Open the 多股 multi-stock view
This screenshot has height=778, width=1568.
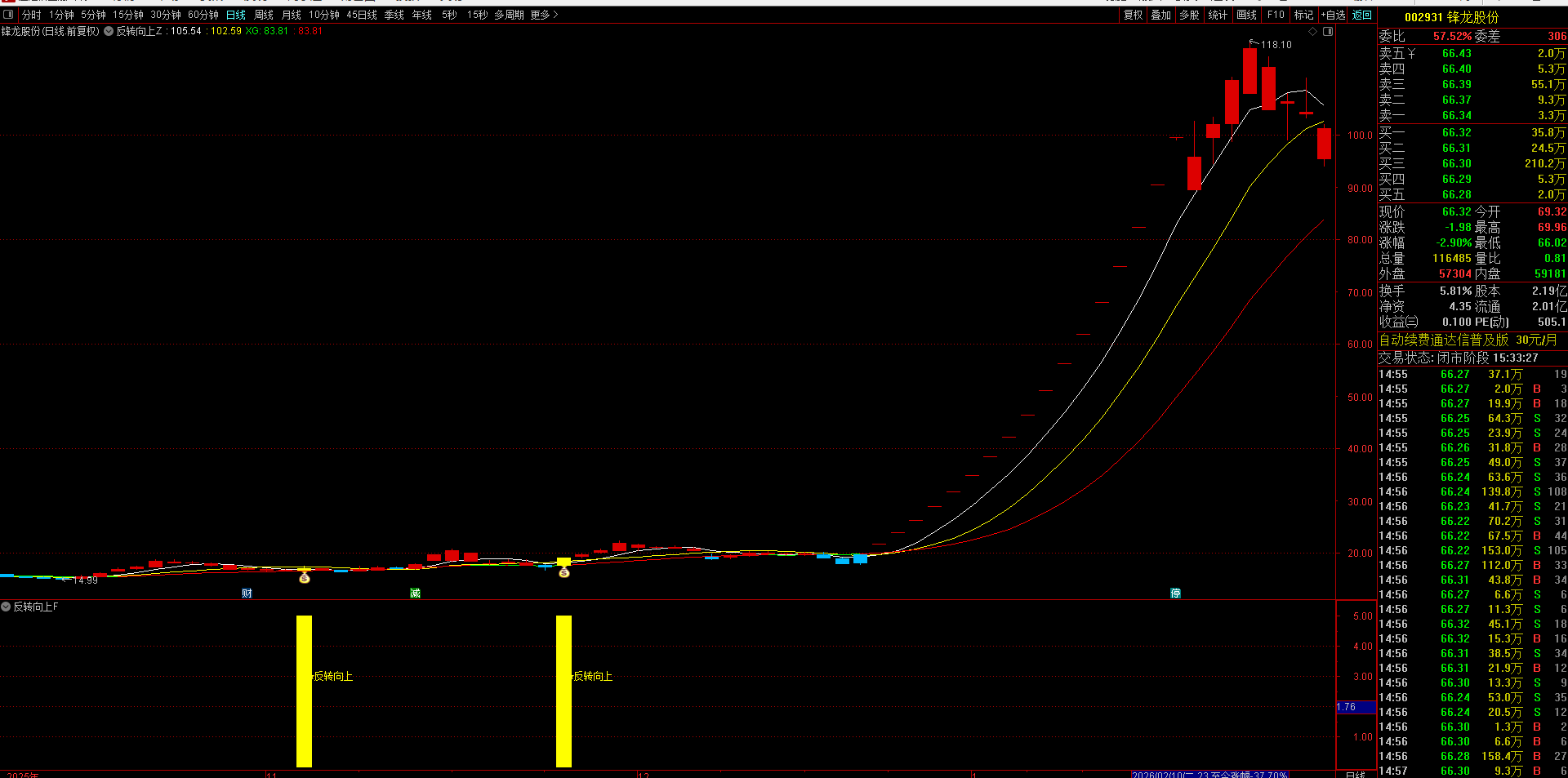(x=1190, y=15)
